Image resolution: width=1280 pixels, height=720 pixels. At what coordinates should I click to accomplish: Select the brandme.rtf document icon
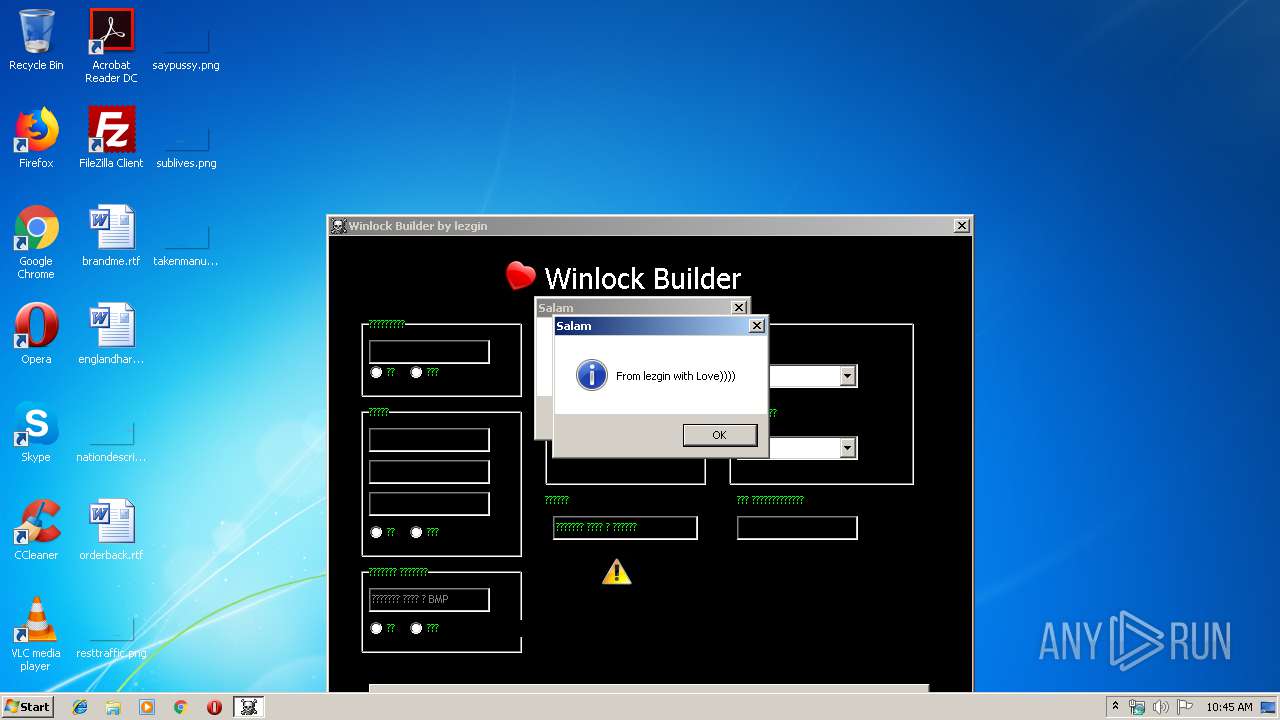click(111, 236)
